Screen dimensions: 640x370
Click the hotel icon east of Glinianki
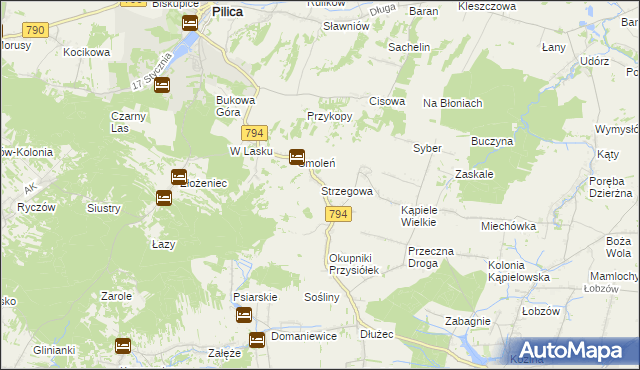click(123, 346)
